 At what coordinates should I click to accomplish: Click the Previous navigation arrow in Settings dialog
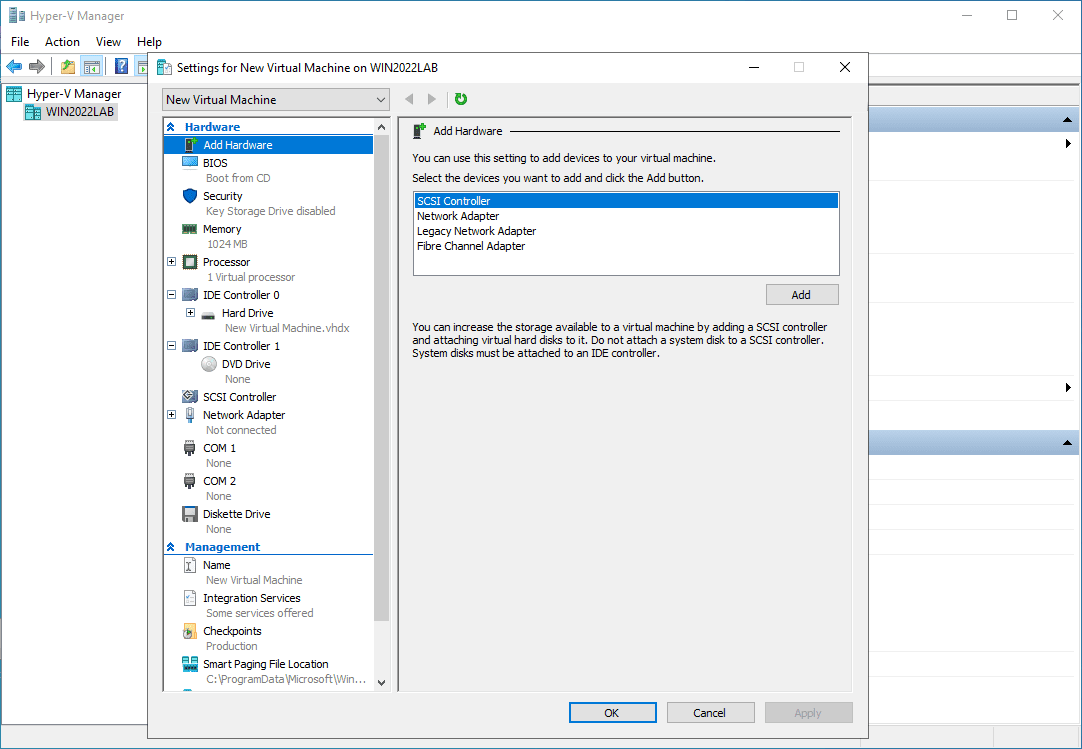[x=409, y=99]
